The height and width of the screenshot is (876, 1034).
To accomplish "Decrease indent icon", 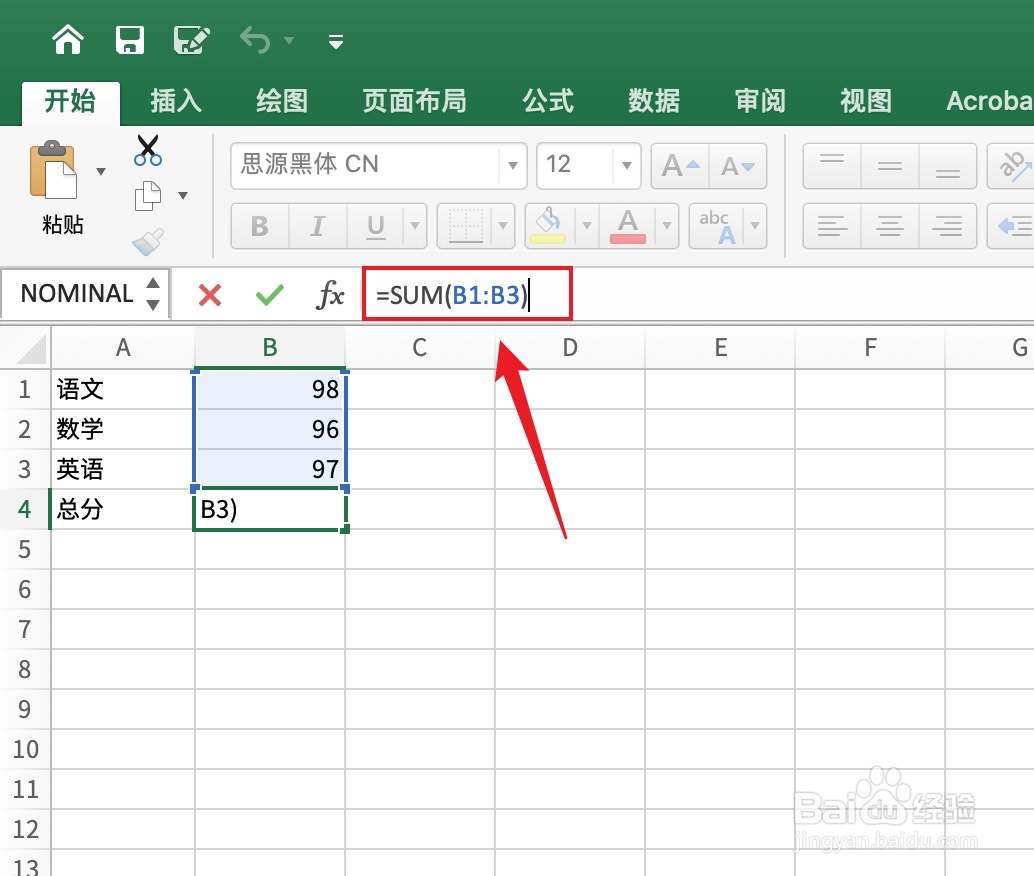I will click(1013, 226).
